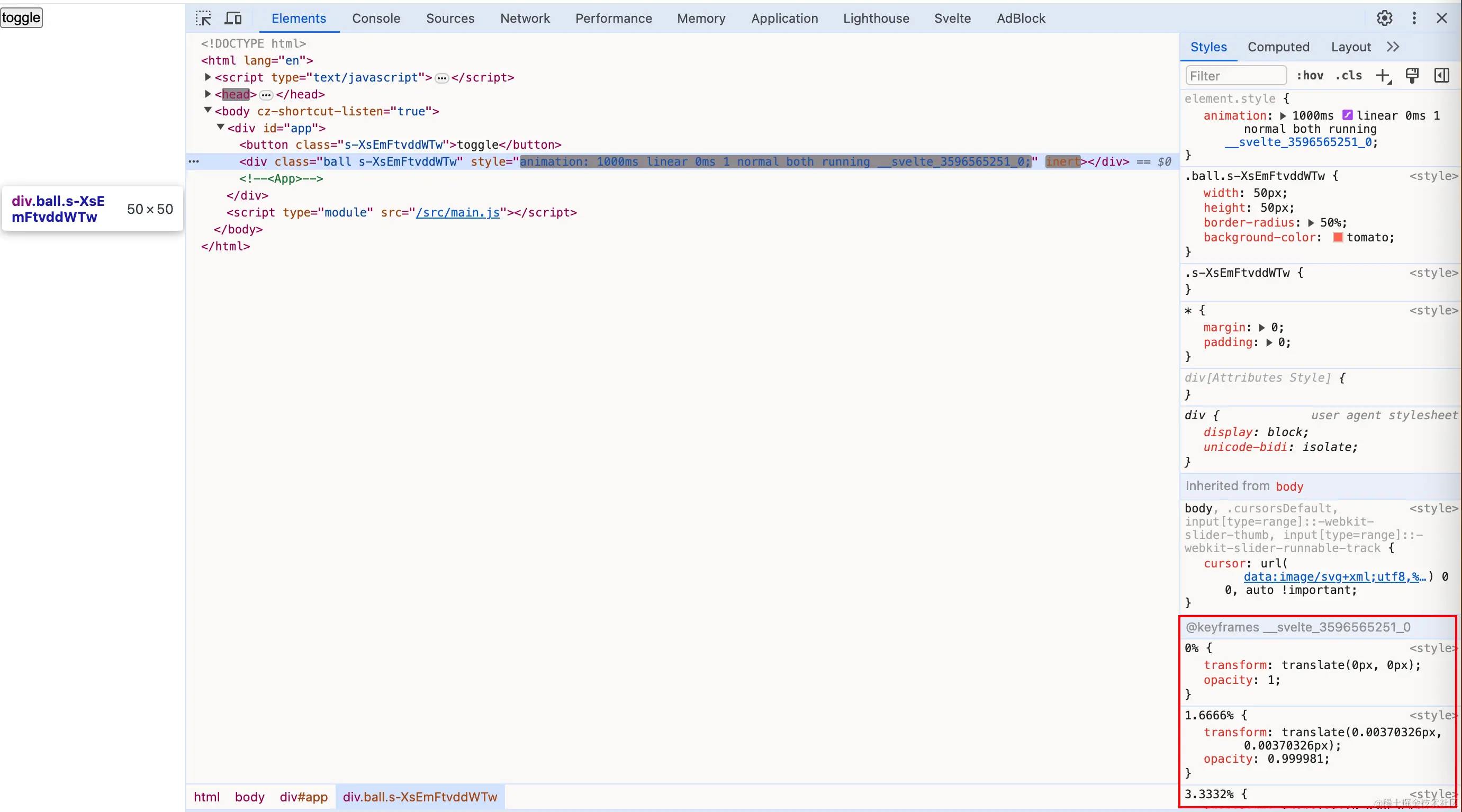The width and height of the screenshot is (1462, 812).
Task: Focus the styles Filter input field
Action: pos(1235,76)
